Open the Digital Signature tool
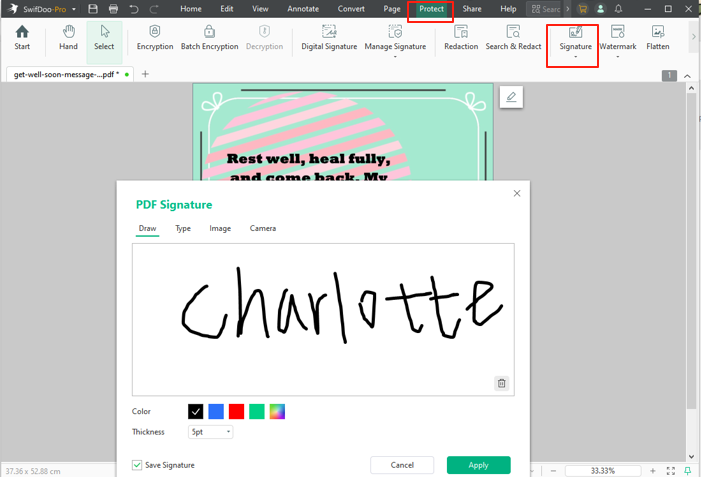Image resolution: width=701 pixels, height=477 pixels. point(329,38)
